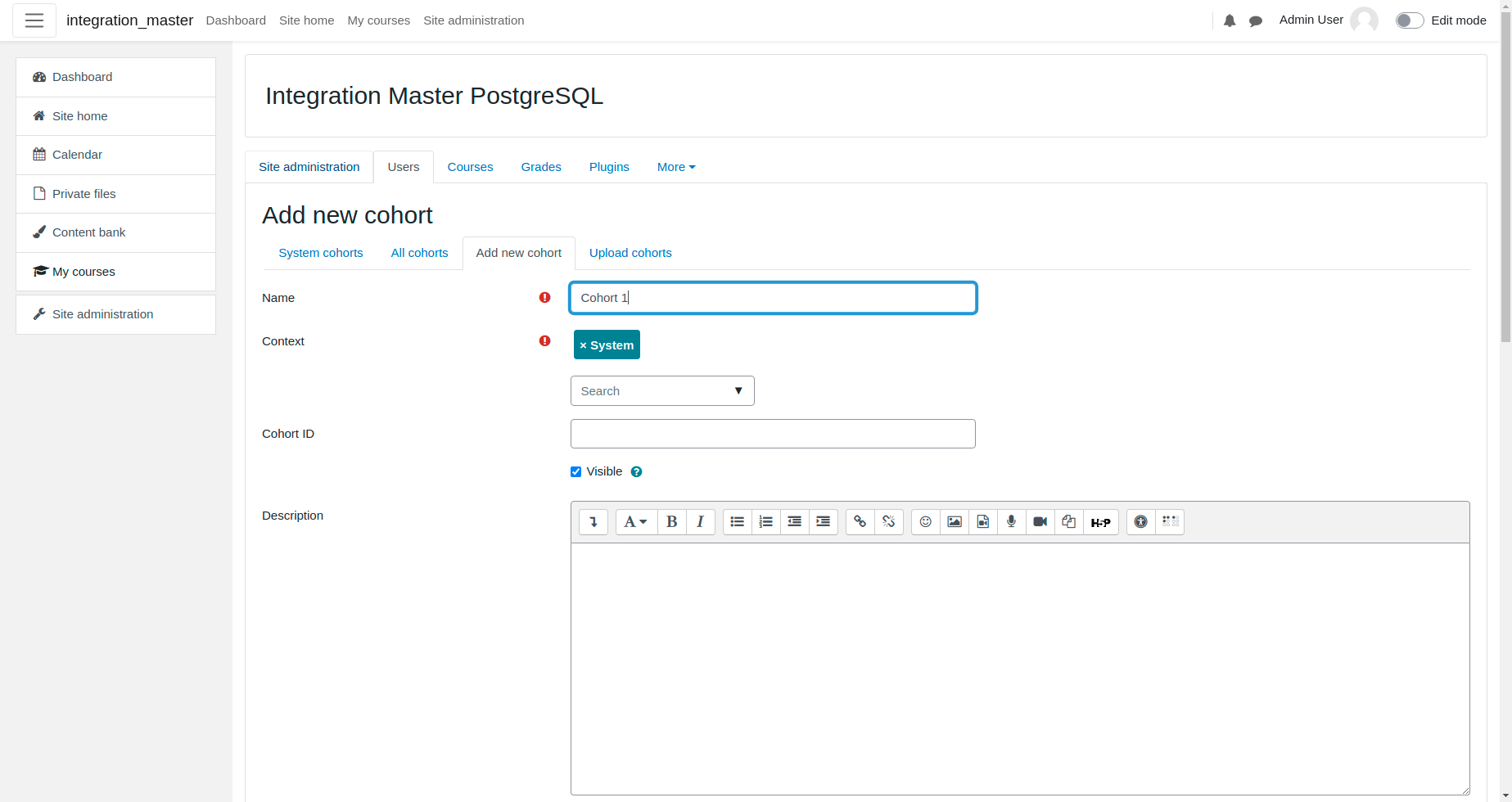Open notifications bell icon
The image size is (1512, 802).
pyautogui.click(x=1230, y=21)
